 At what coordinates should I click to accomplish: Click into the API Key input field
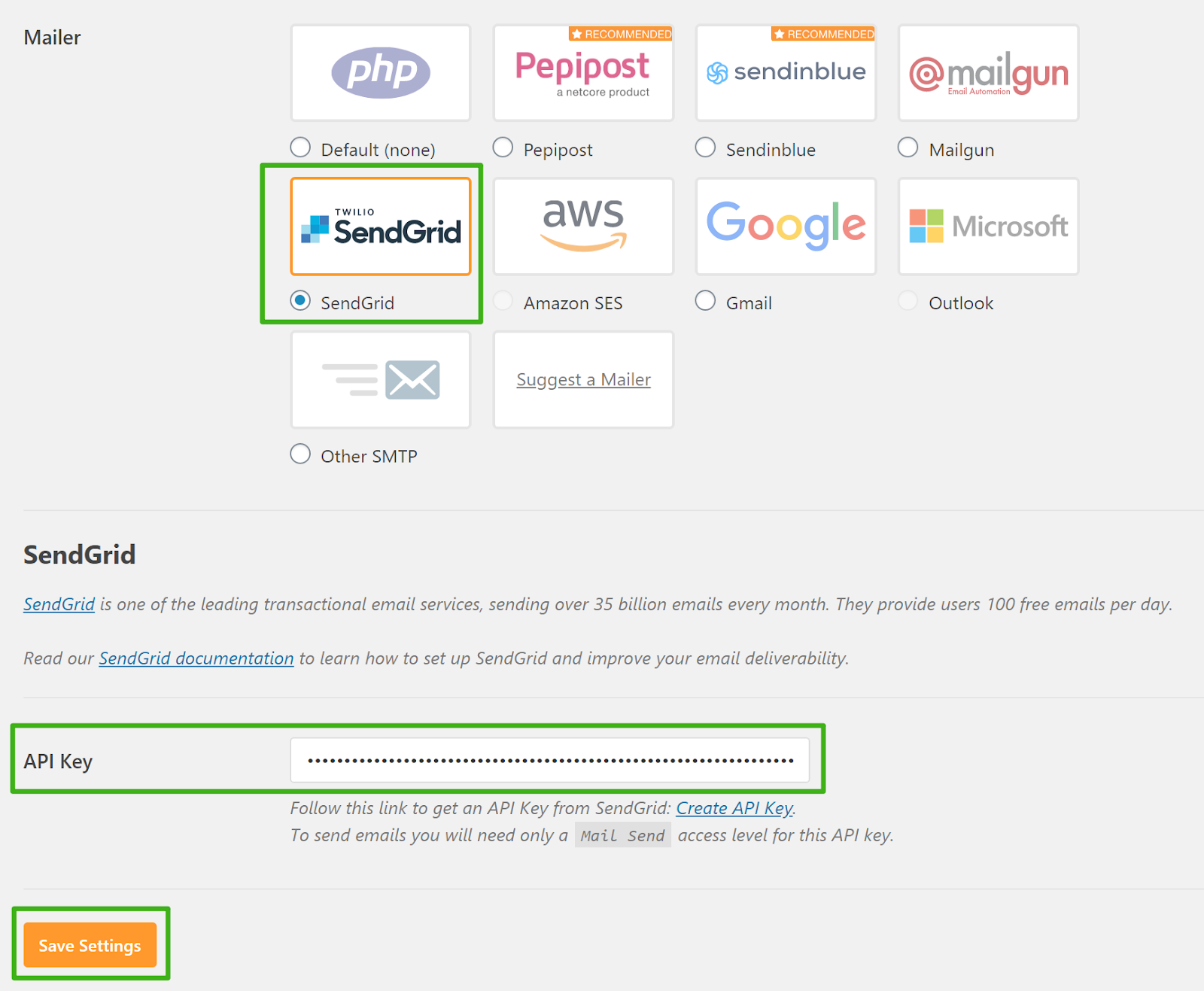(550, 760)
